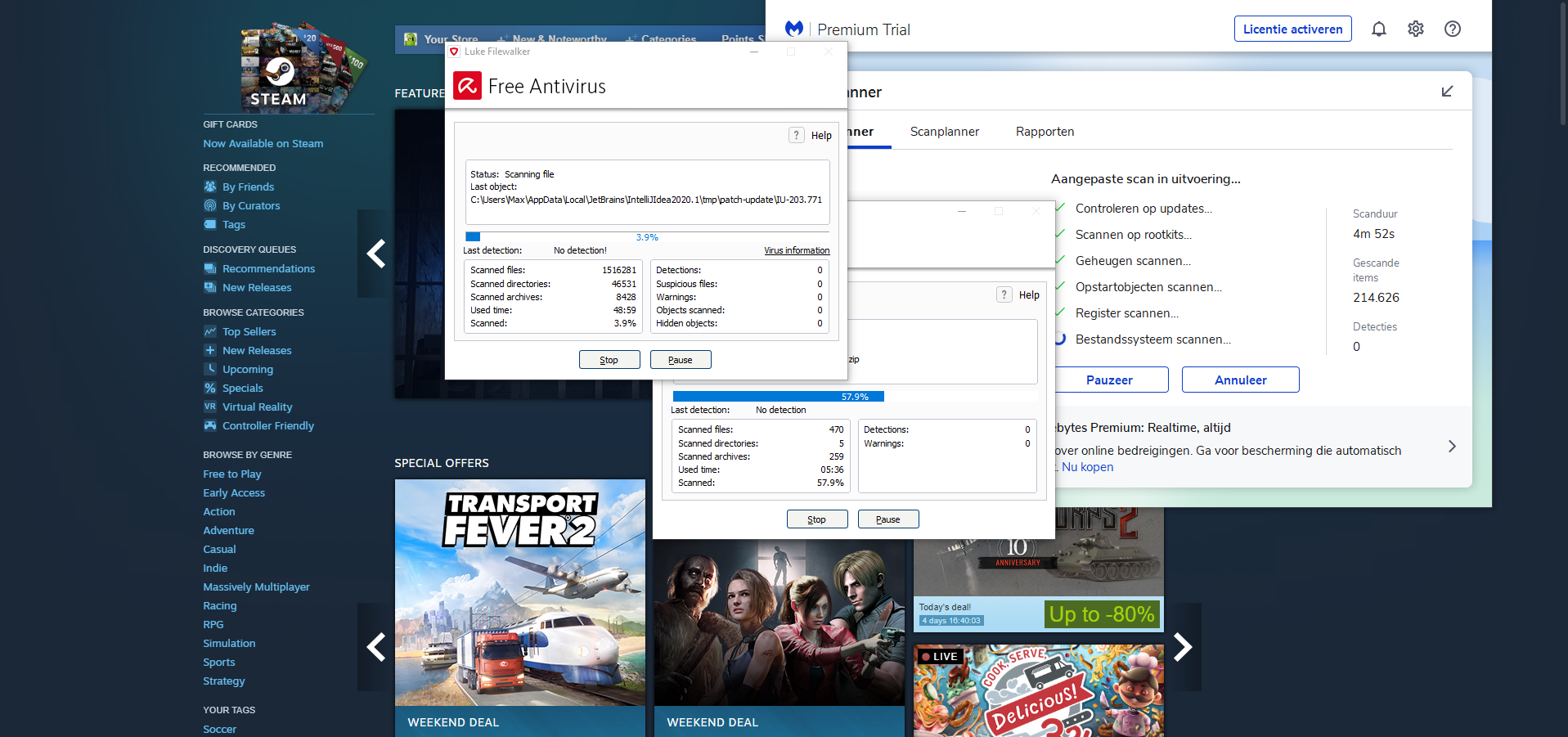This screenshot has height=737, width=1568.
Task: Expand the Malwarebytes Premium promo chevron
Action: point(1451,447)
